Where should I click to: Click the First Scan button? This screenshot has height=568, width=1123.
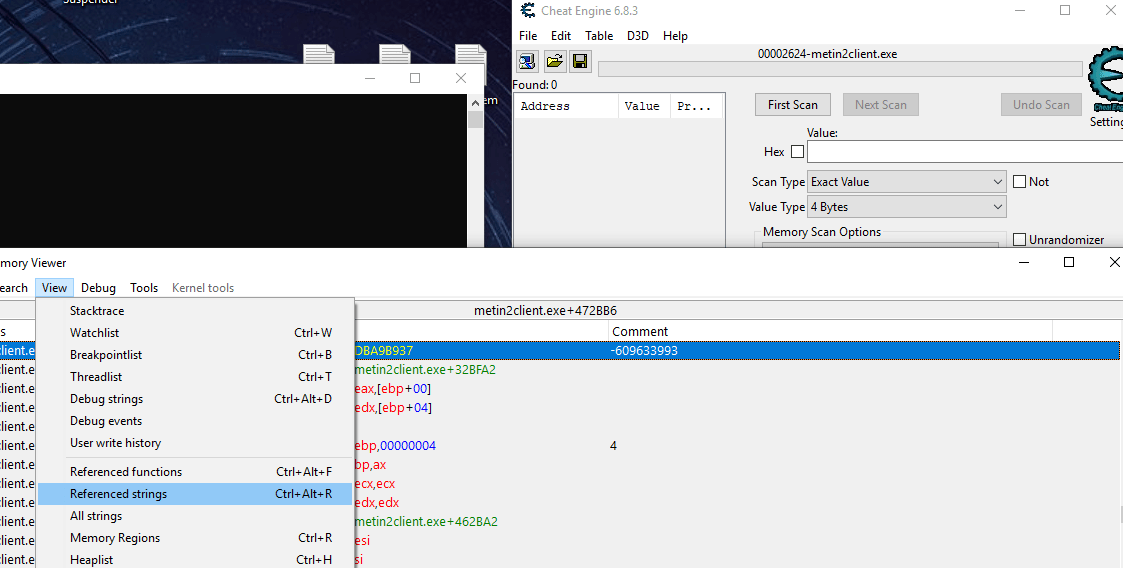[x=792, y=105]
